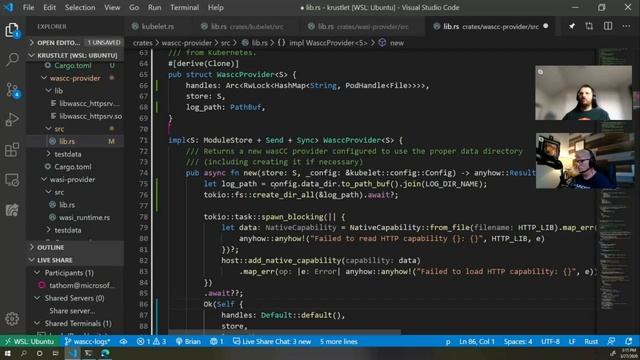The height and width of the screenshot is (360, 640).
Task: Open the notifications bell
Action: [x=629, y=341]
